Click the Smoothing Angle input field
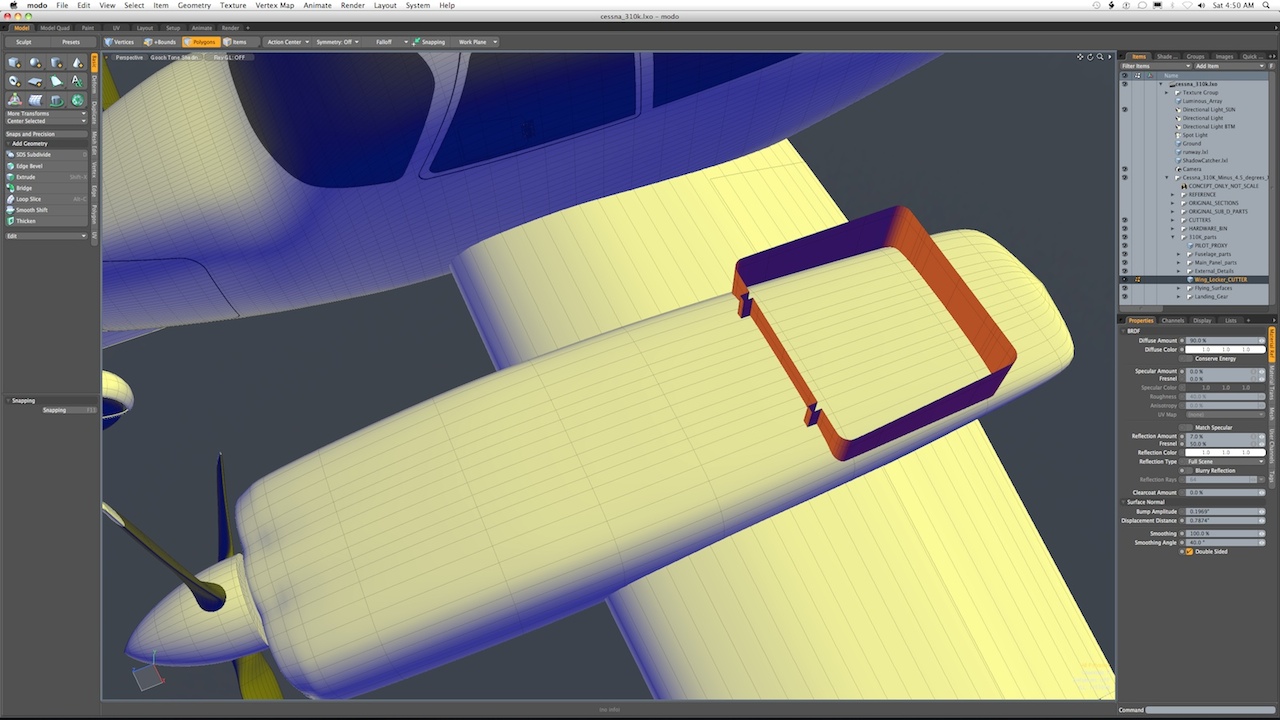This screenshot has height=720, width=1280. [1225, 543]
